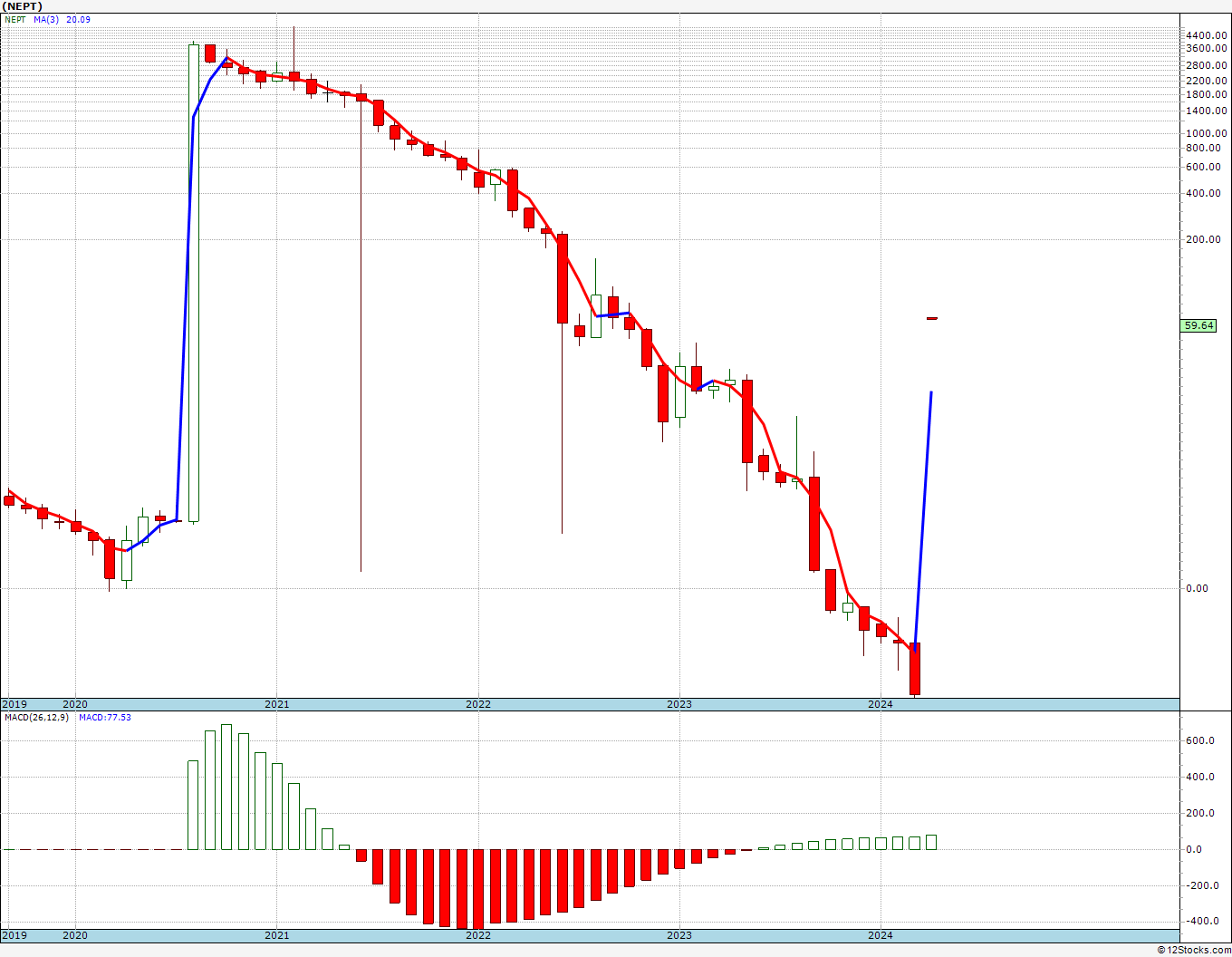Click 2023 on the MACD timeline
The height and width of the screenshot is (957, 1232).
click(x=679, y=934)
